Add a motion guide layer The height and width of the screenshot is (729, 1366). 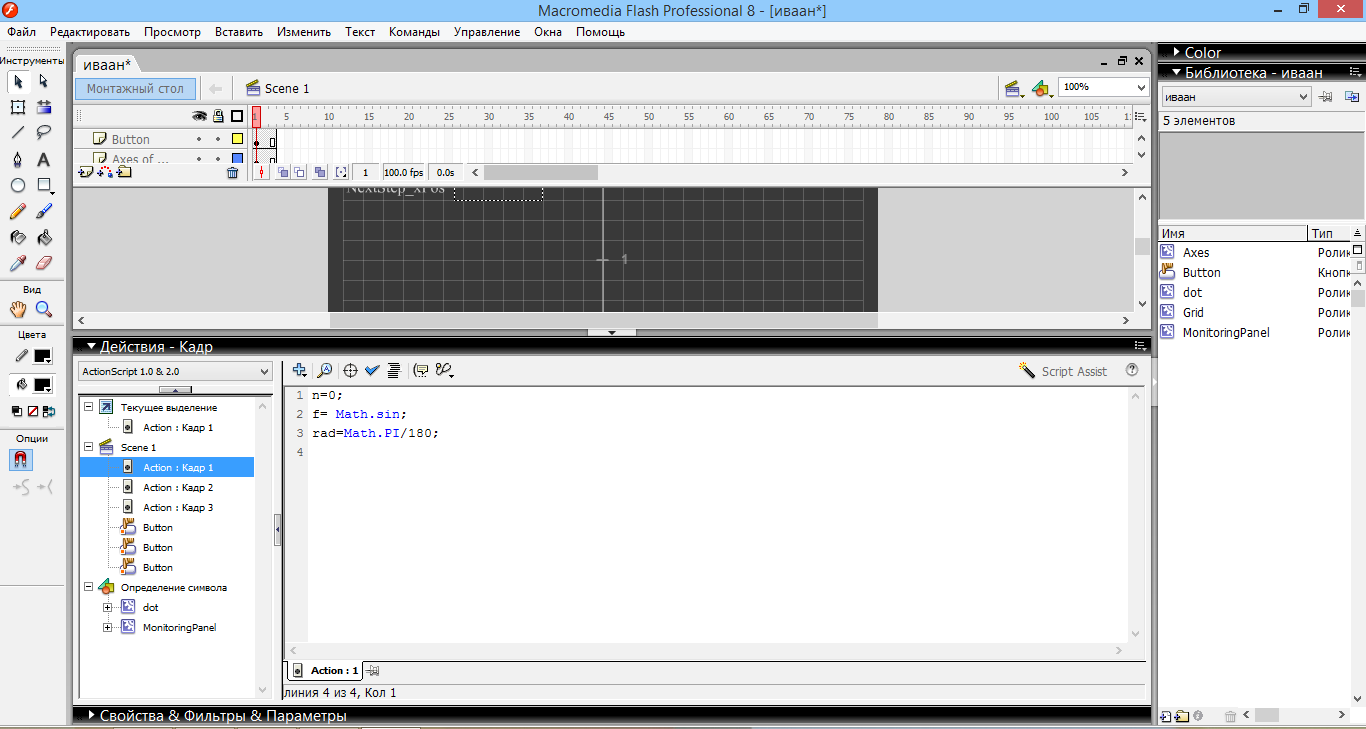click(x=105, y=172)
